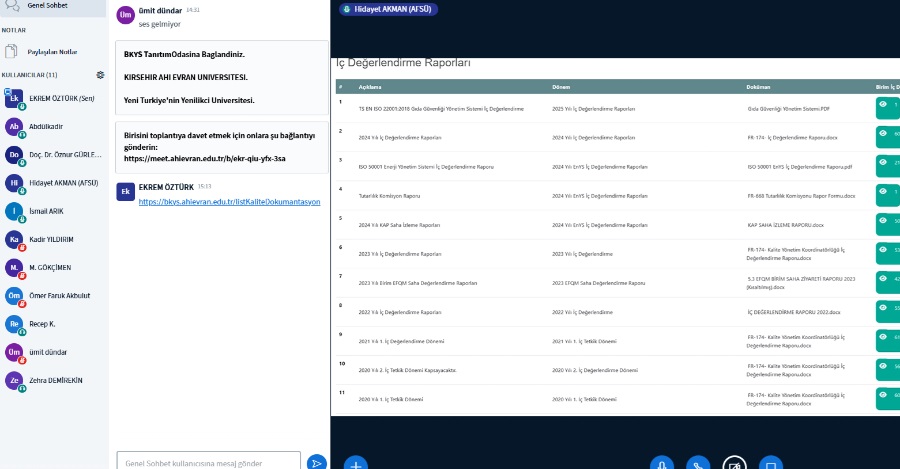Click the send message arrow button
The width and height of the screenshot is (900, 469).
[x=316, y=462]
